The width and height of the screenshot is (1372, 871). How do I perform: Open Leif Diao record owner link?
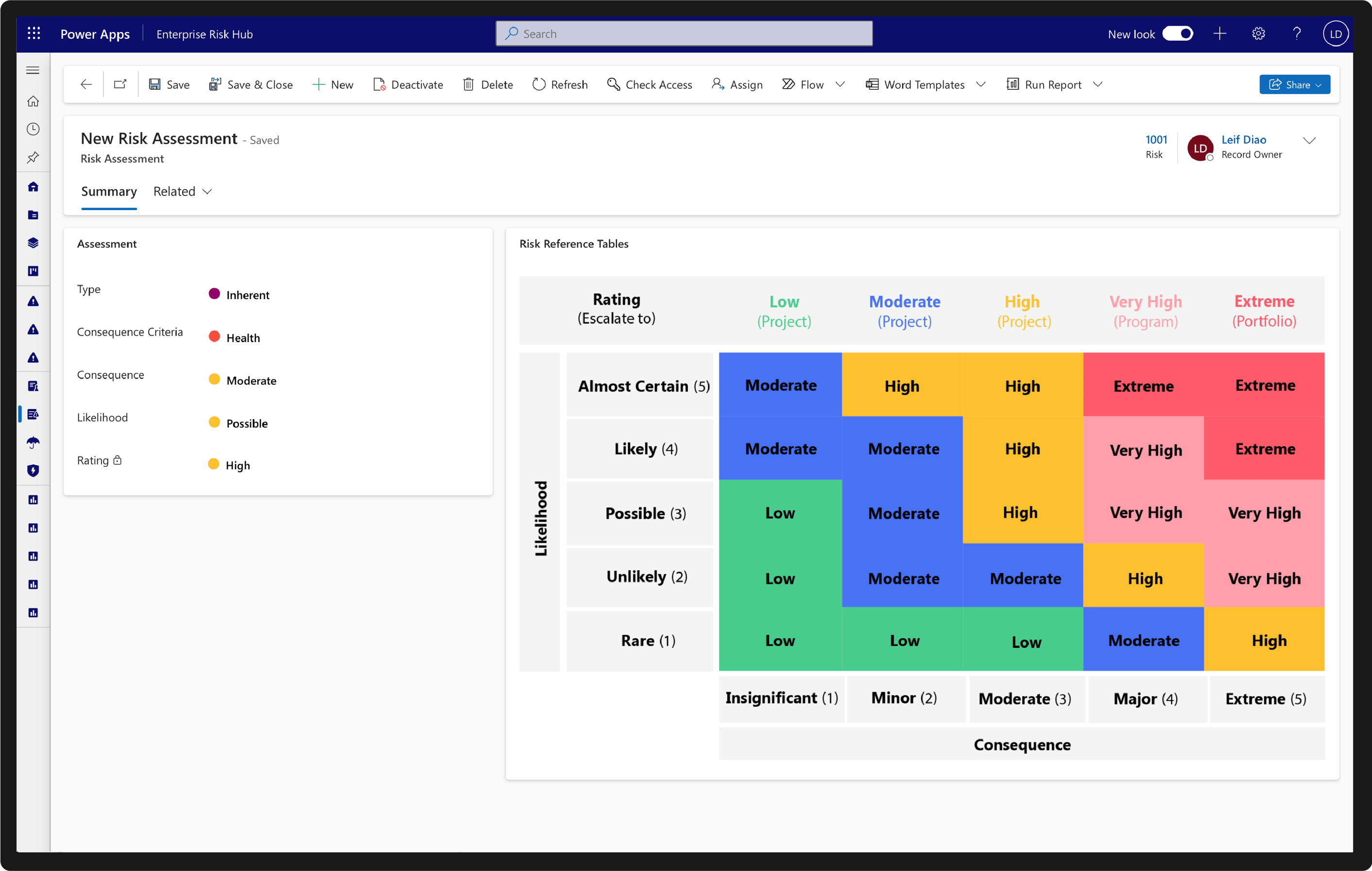point(1244,140)
